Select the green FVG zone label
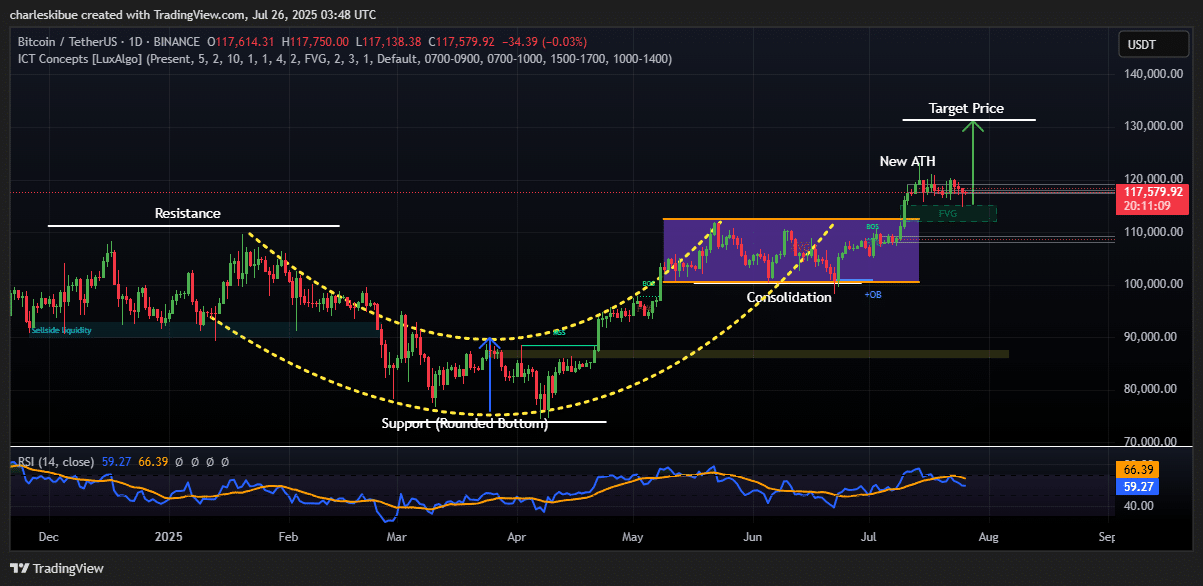1203x586 pixels. coord(948,212)
